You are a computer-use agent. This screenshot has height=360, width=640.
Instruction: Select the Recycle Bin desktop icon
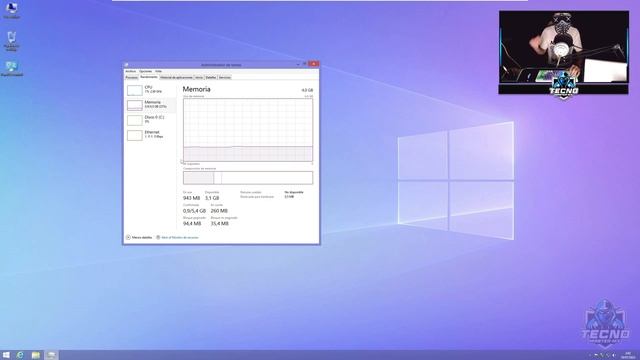11,41
